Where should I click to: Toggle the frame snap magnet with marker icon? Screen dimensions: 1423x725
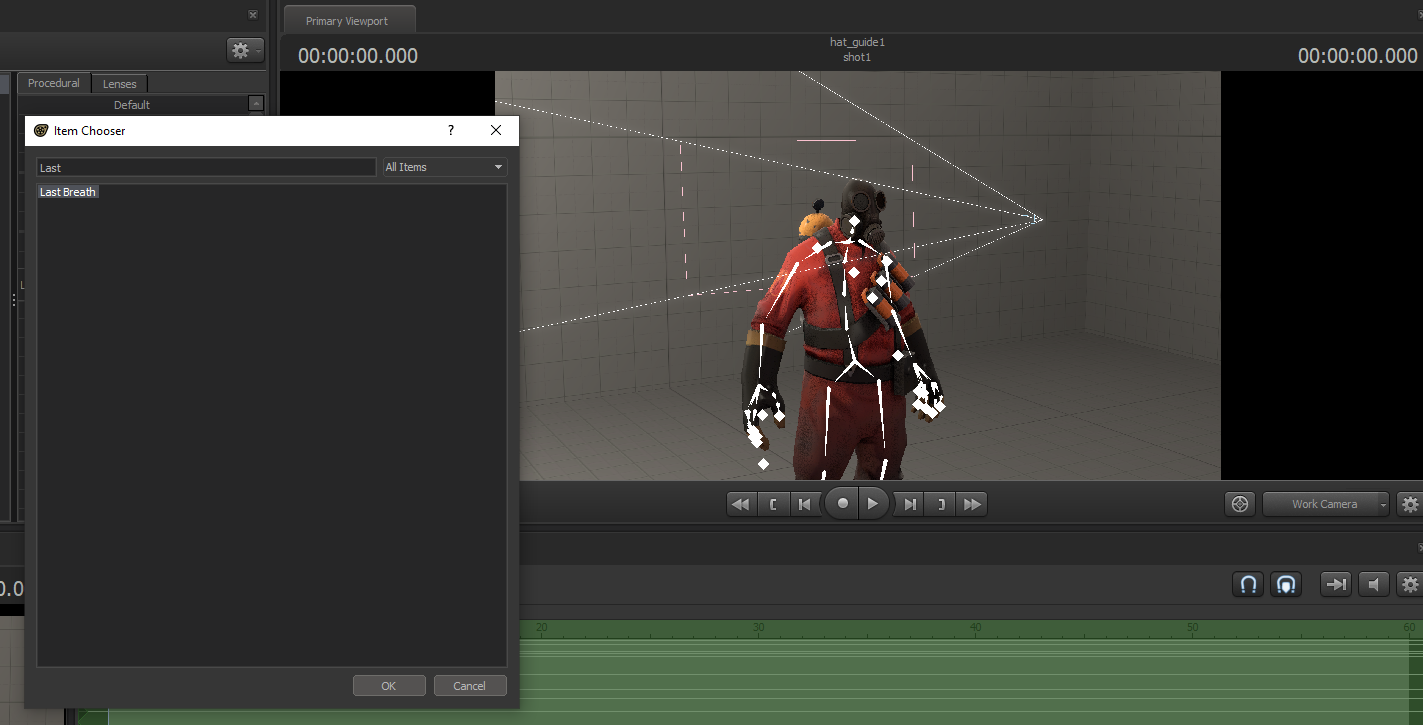click(1286, 584)
